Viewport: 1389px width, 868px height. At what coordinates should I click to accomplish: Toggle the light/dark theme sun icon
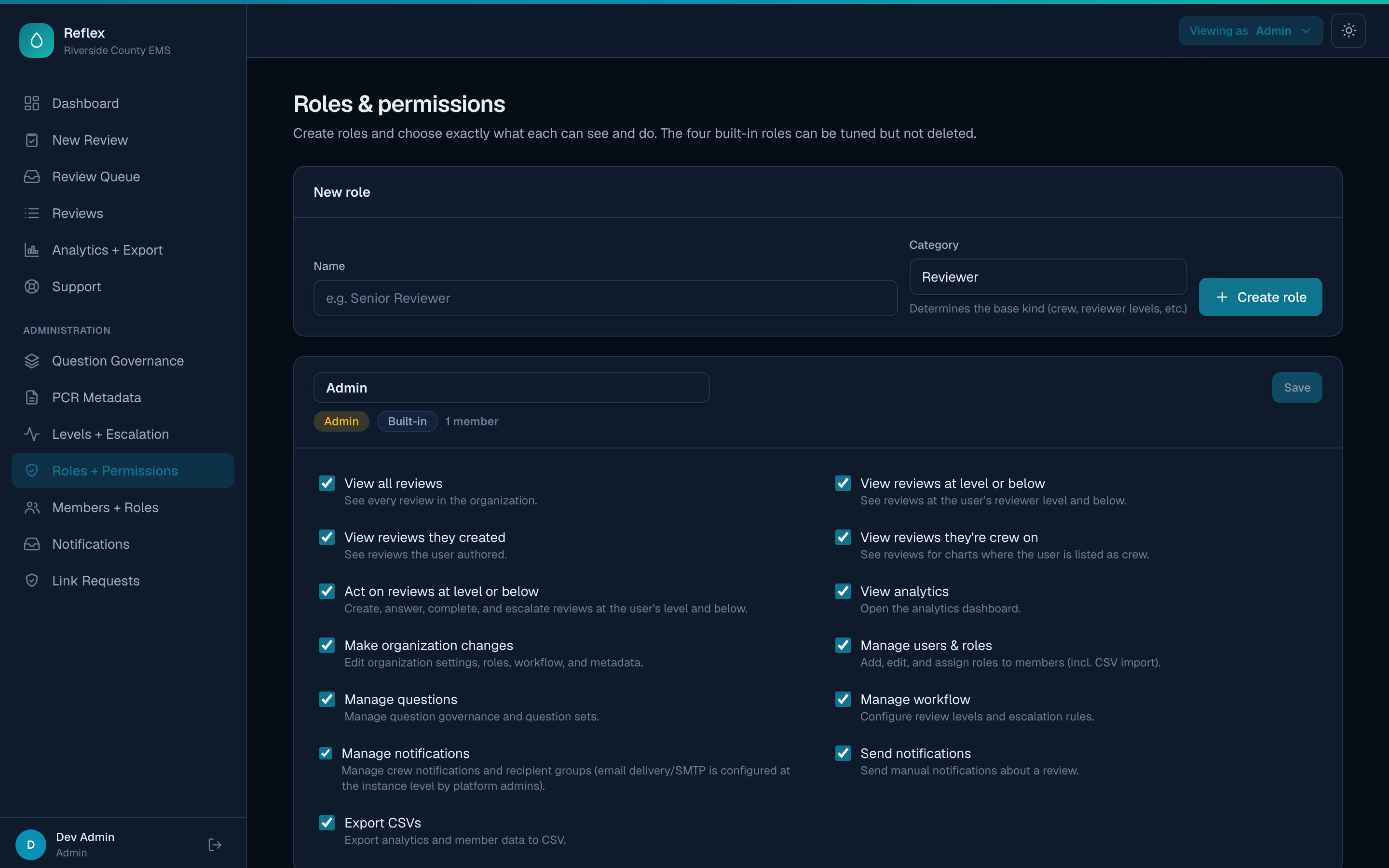coord(1348,30)
